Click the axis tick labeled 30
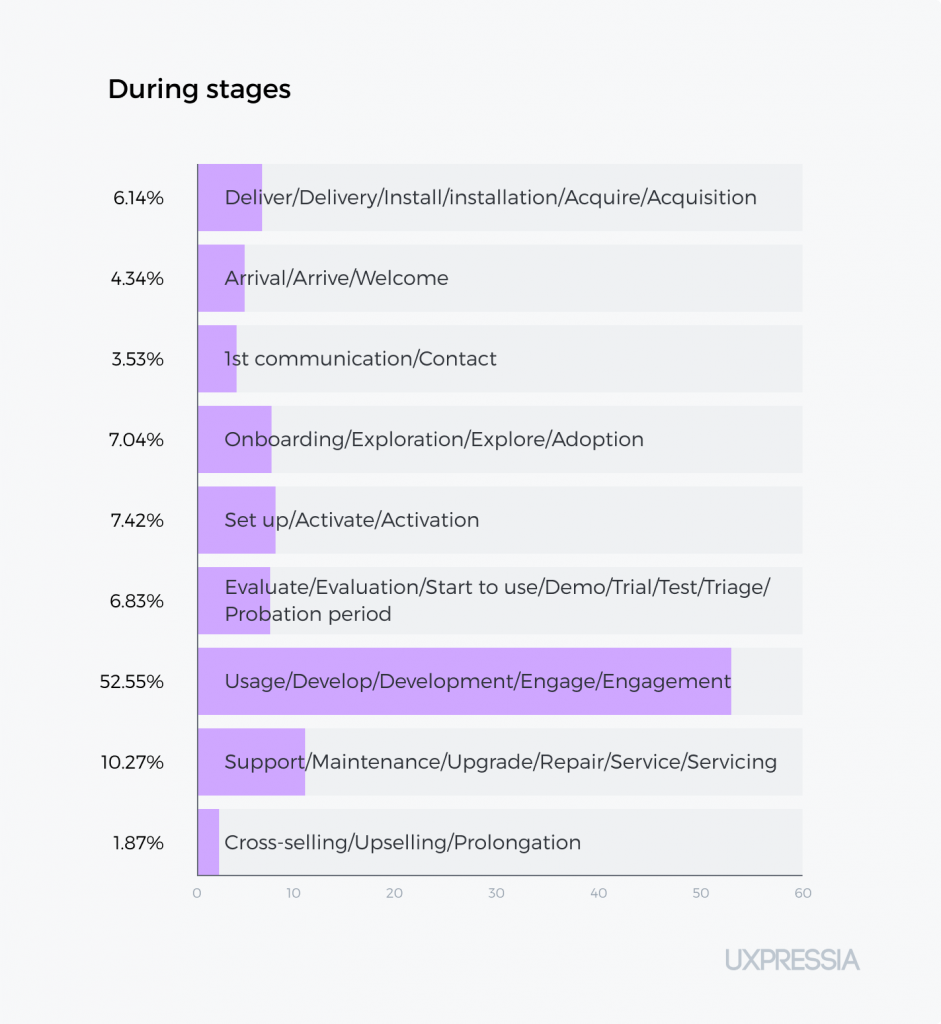The image size is (941, 1024). click(x=496, y=893)
